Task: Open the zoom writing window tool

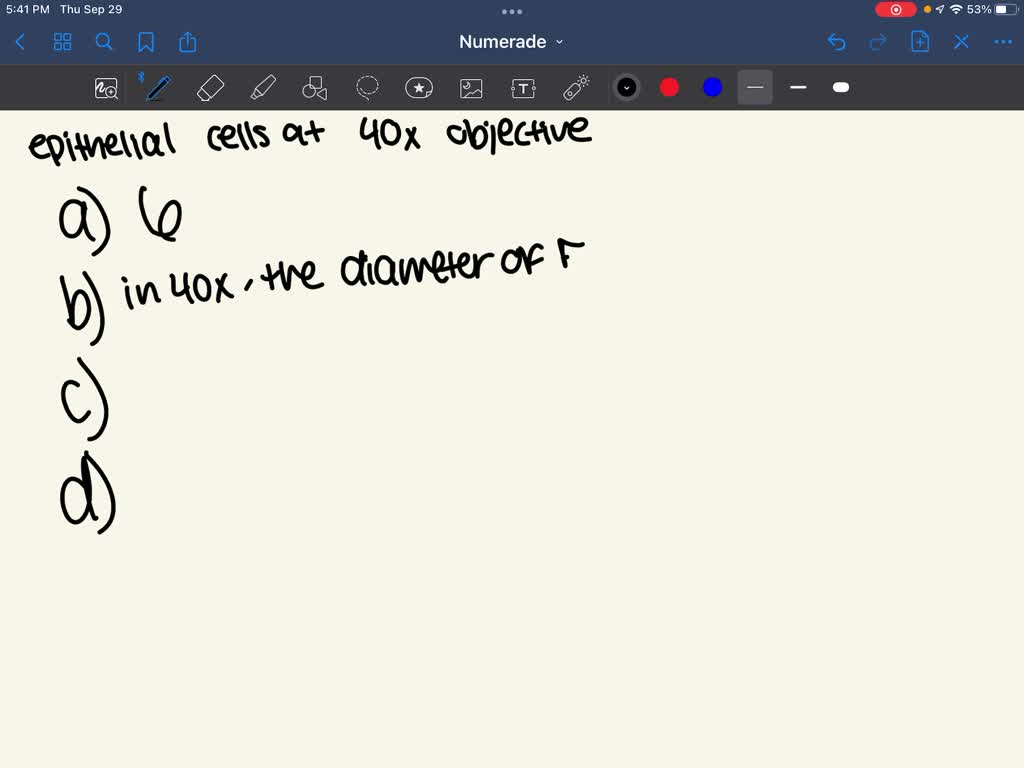Action: click(106, 88)
